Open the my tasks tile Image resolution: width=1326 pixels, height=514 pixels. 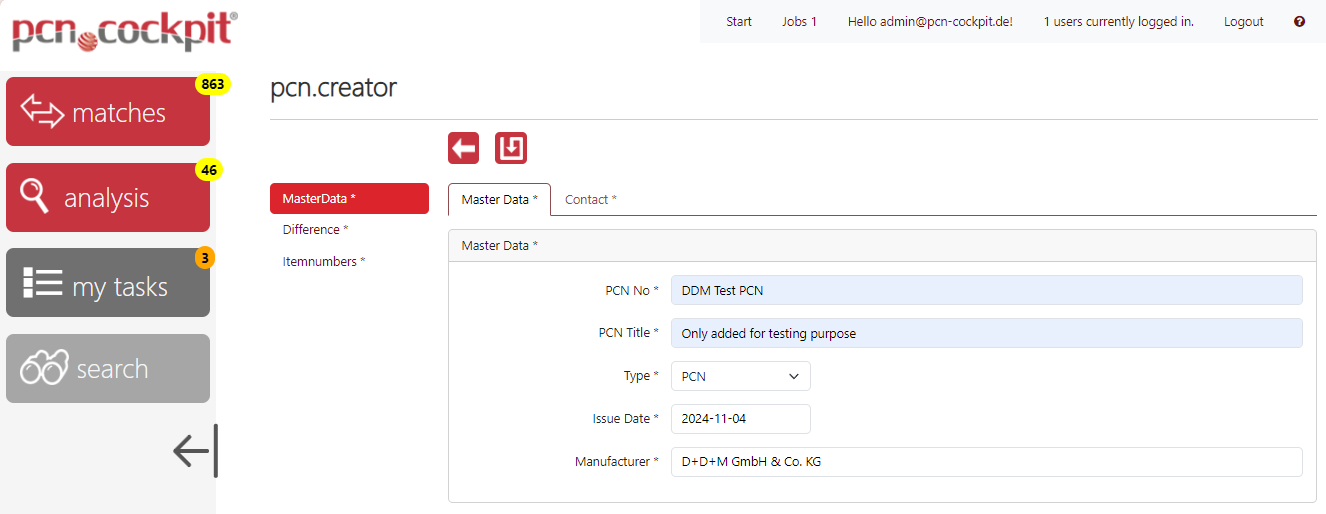coord(108,284)
